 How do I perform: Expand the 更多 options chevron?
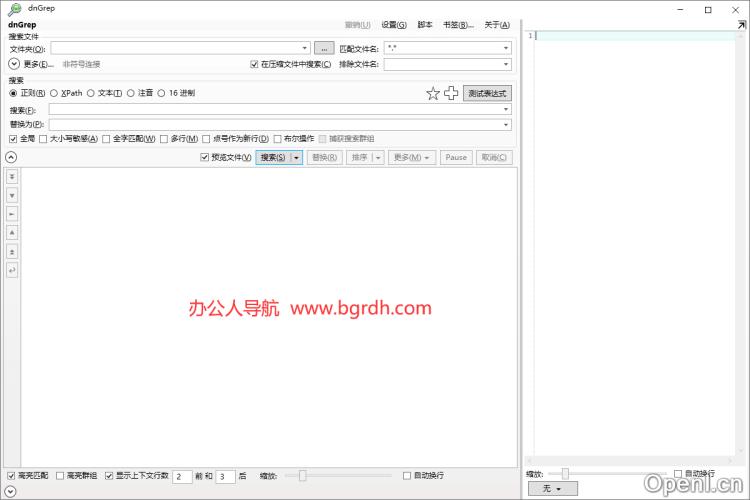point(14,64)
